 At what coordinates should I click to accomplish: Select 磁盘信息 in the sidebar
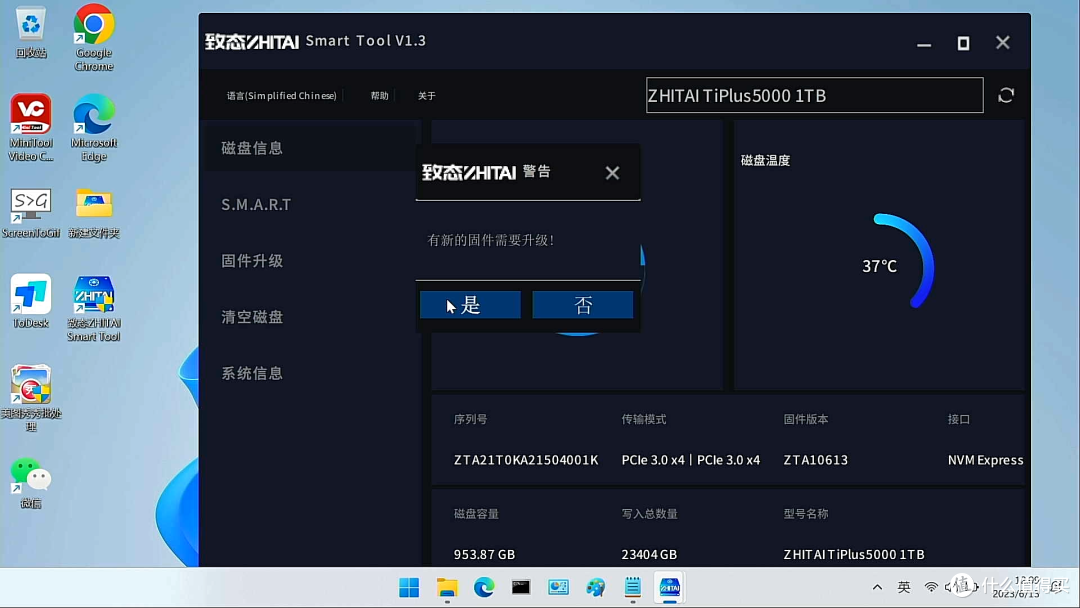pos(310,148)
